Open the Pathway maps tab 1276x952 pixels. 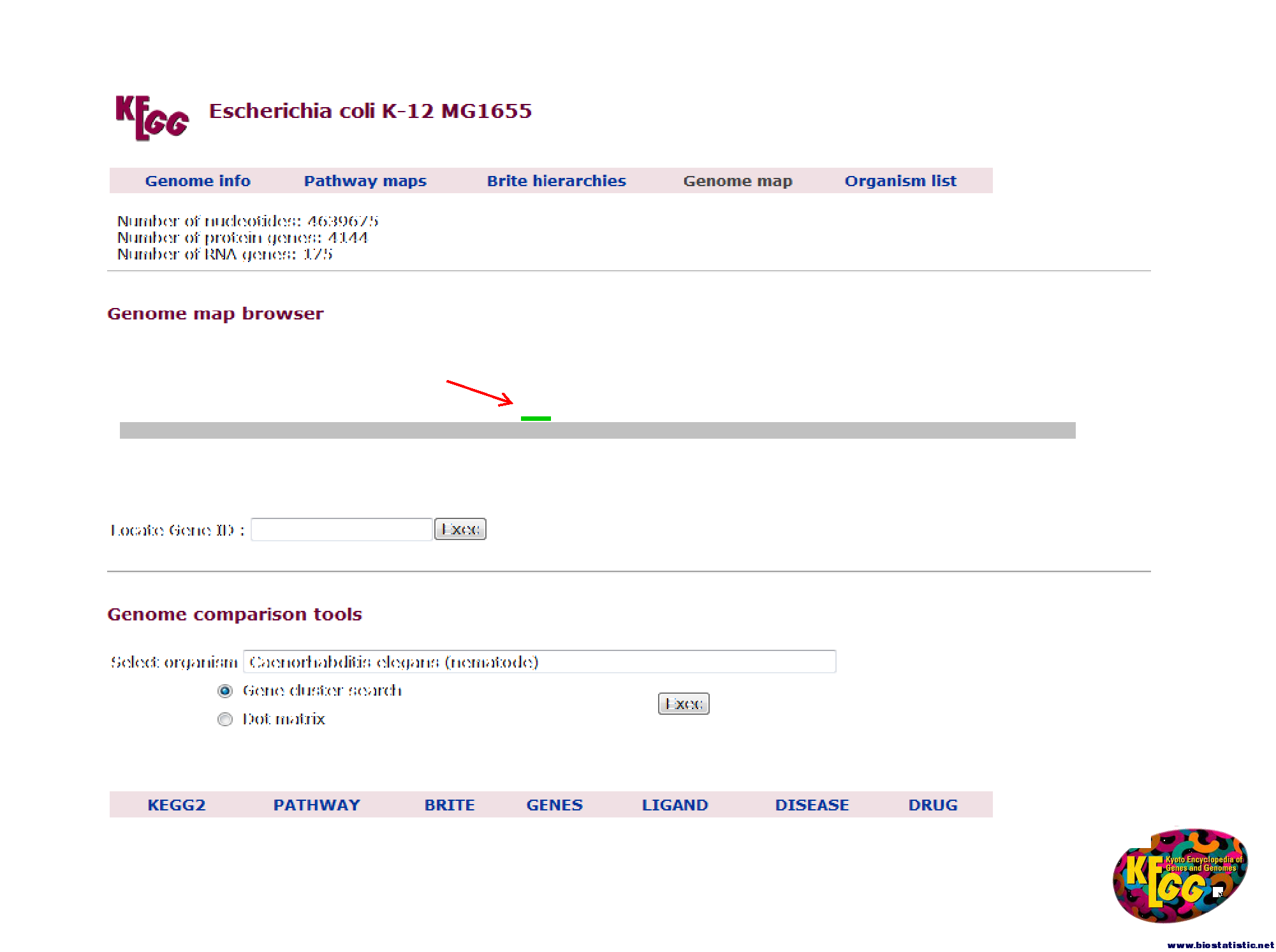pos(365,181)
